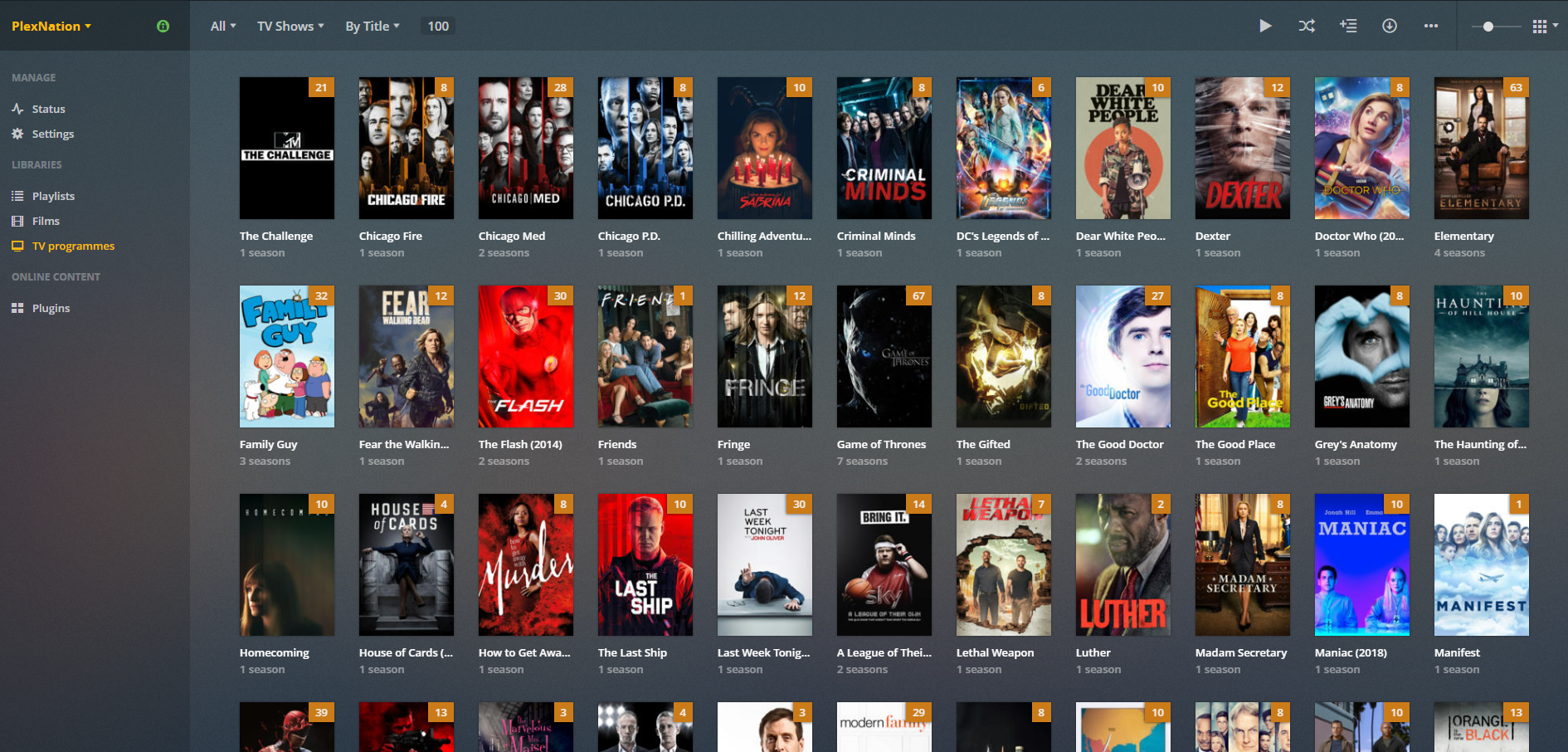
Task: Click the Friends title link
Action: [617, 444]
